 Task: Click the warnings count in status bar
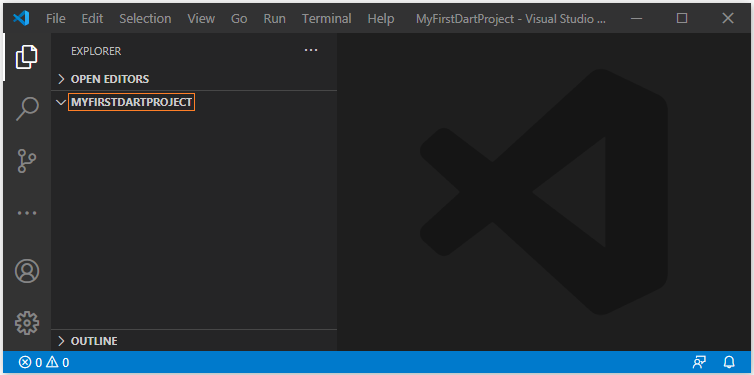(58, 362)
